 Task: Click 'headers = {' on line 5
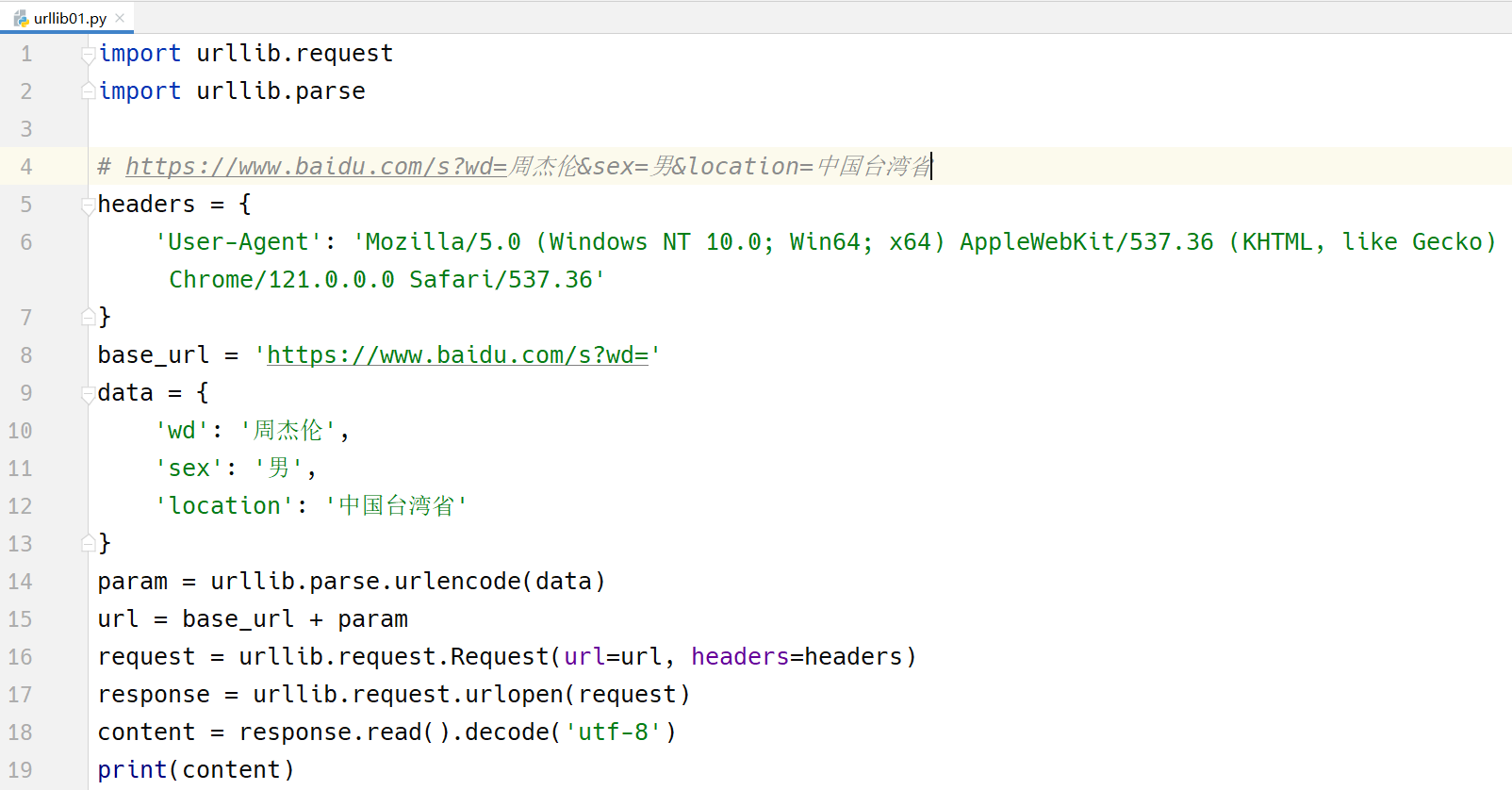(174, 205)
